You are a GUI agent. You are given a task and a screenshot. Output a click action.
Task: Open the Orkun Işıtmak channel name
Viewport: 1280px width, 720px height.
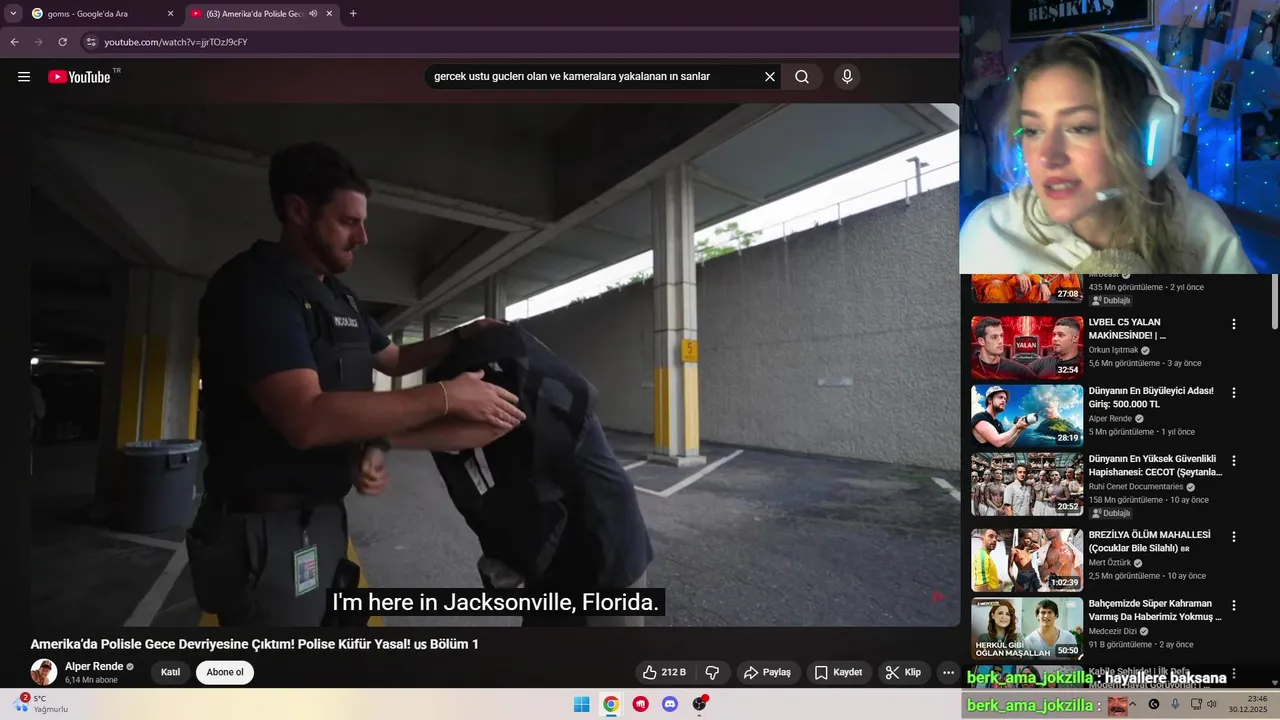coord(1113,350)
